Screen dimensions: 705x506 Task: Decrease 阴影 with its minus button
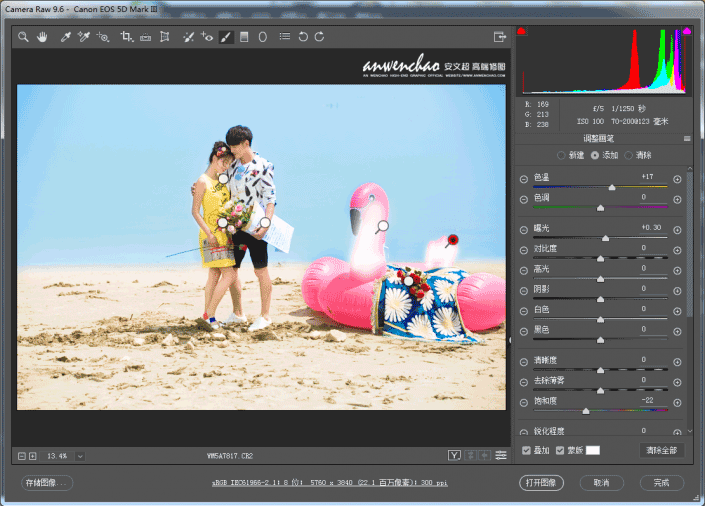[x=523, y=291]
